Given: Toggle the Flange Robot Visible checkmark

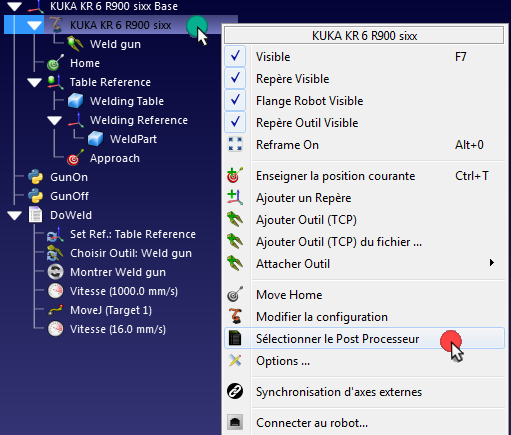Looking at the screenshot, I should pyautogui.click(x=235, y=100).
